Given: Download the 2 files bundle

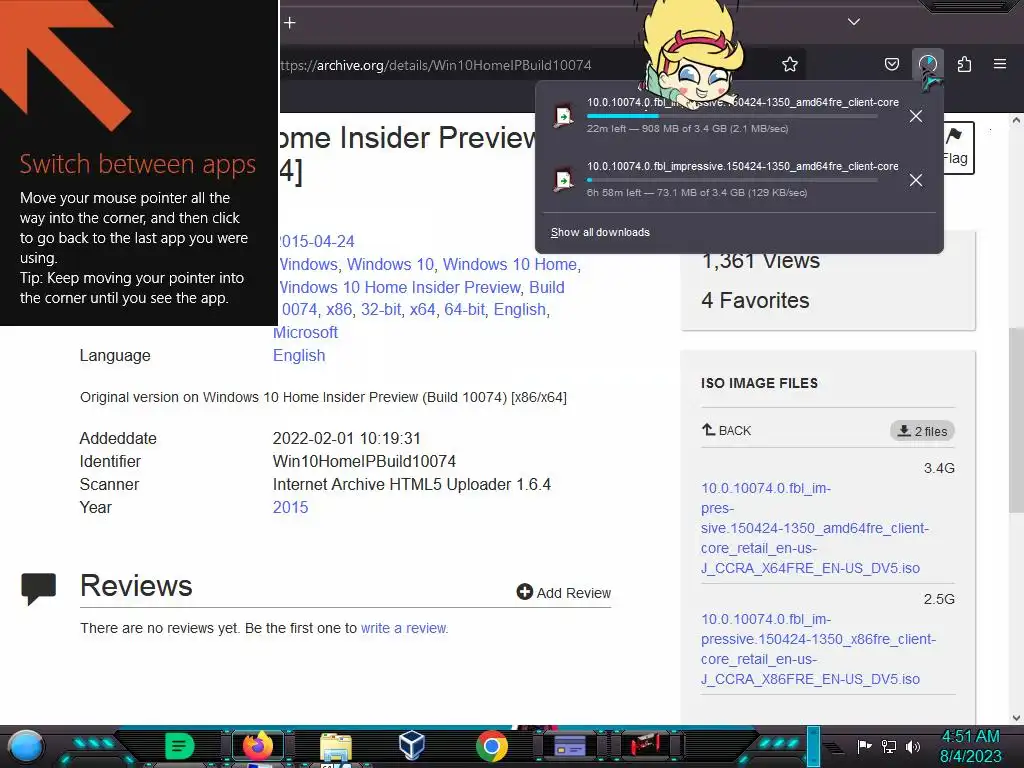Looking at the screenshot, I should click(x=922, y=431).
